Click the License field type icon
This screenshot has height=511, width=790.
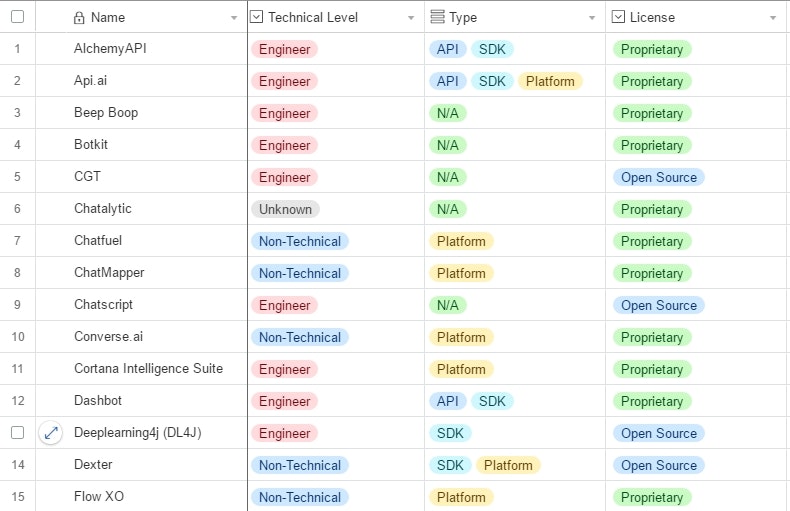tap(618, 17)
